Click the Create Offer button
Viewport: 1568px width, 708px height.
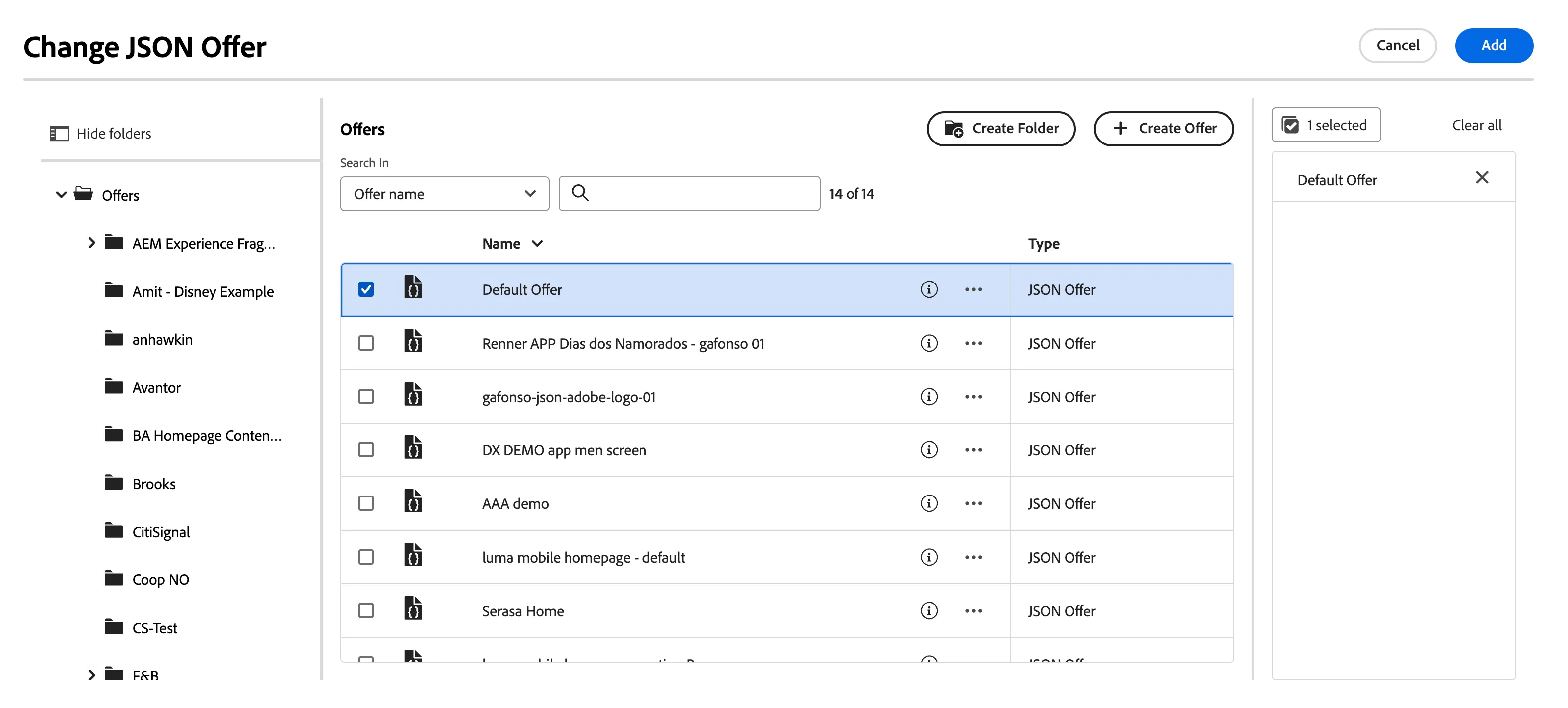1163,129
